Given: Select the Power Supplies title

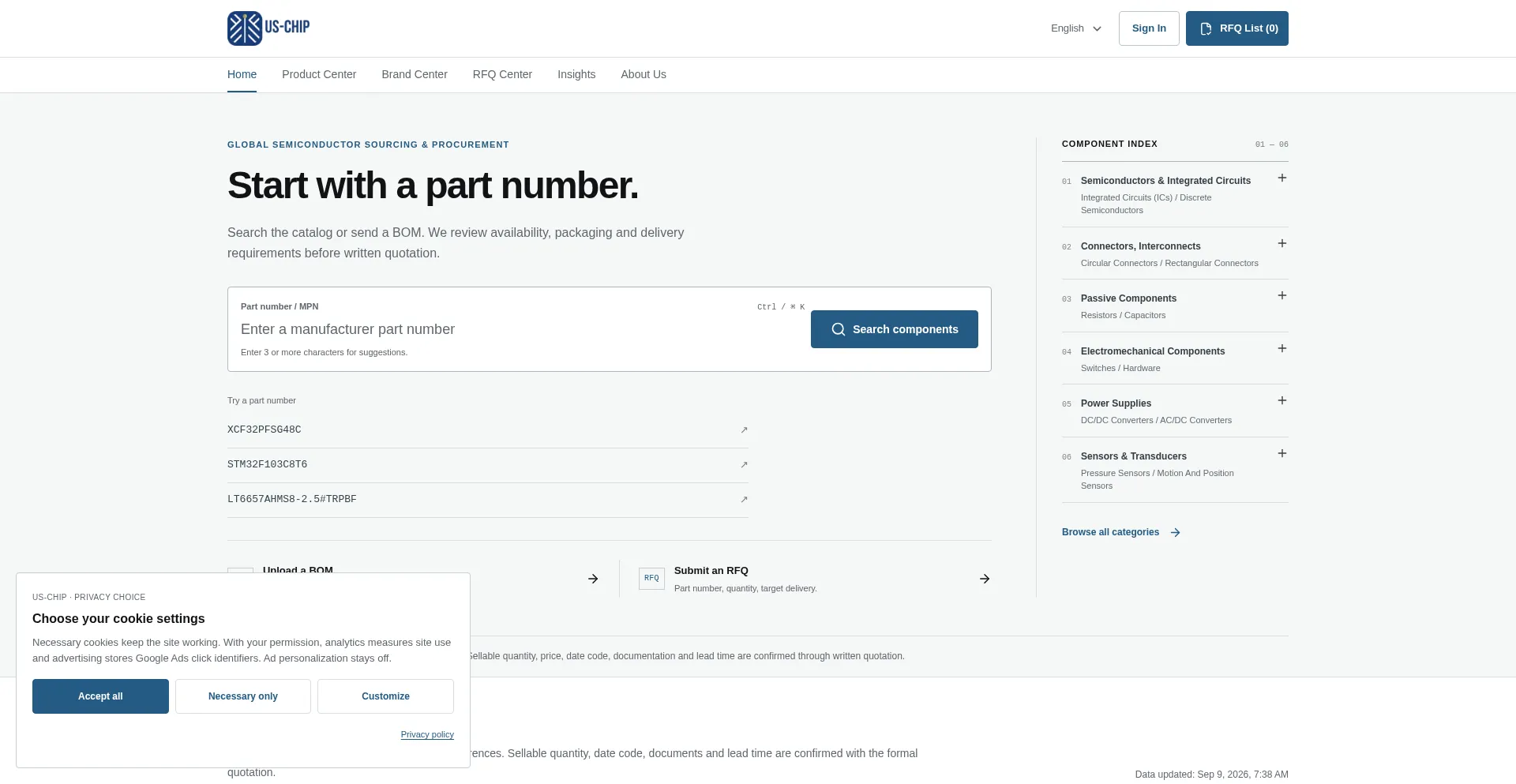Looking at the screenshot, I should click(1116, 403).
